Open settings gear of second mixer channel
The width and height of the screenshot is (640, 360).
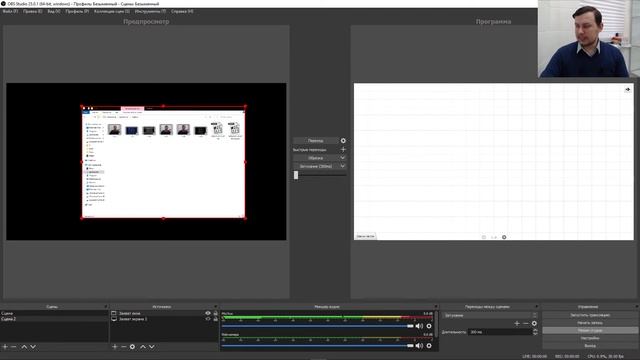coord(429,346)
